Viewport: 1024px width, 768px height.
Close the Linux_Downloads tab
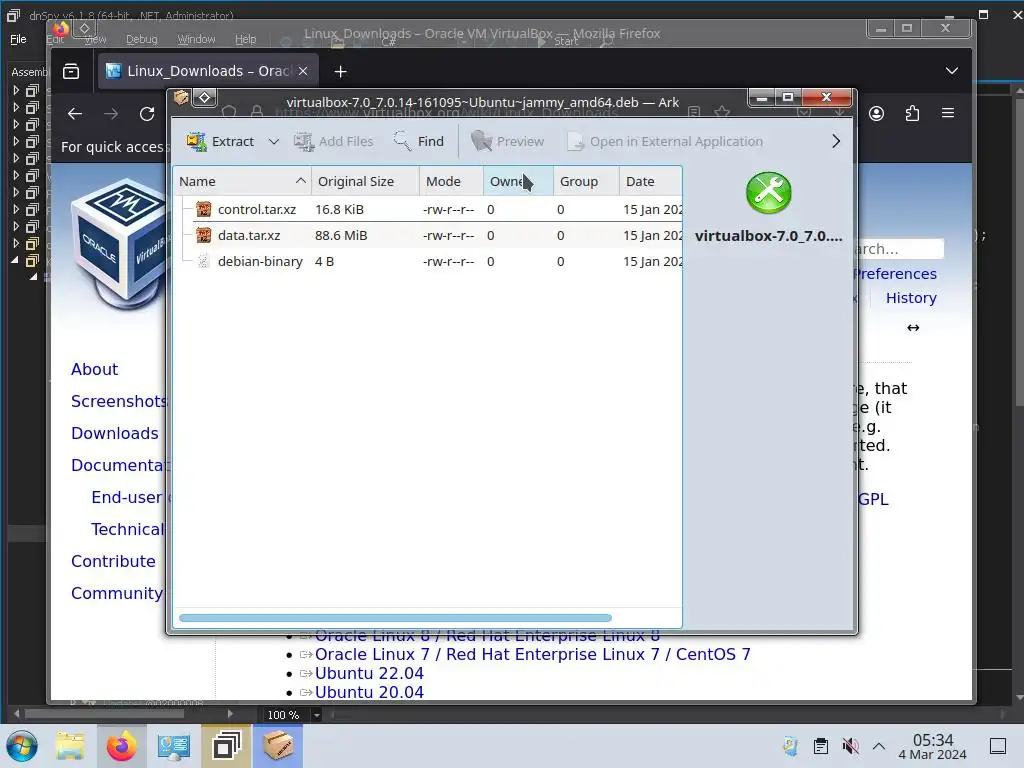coord(303,71)
